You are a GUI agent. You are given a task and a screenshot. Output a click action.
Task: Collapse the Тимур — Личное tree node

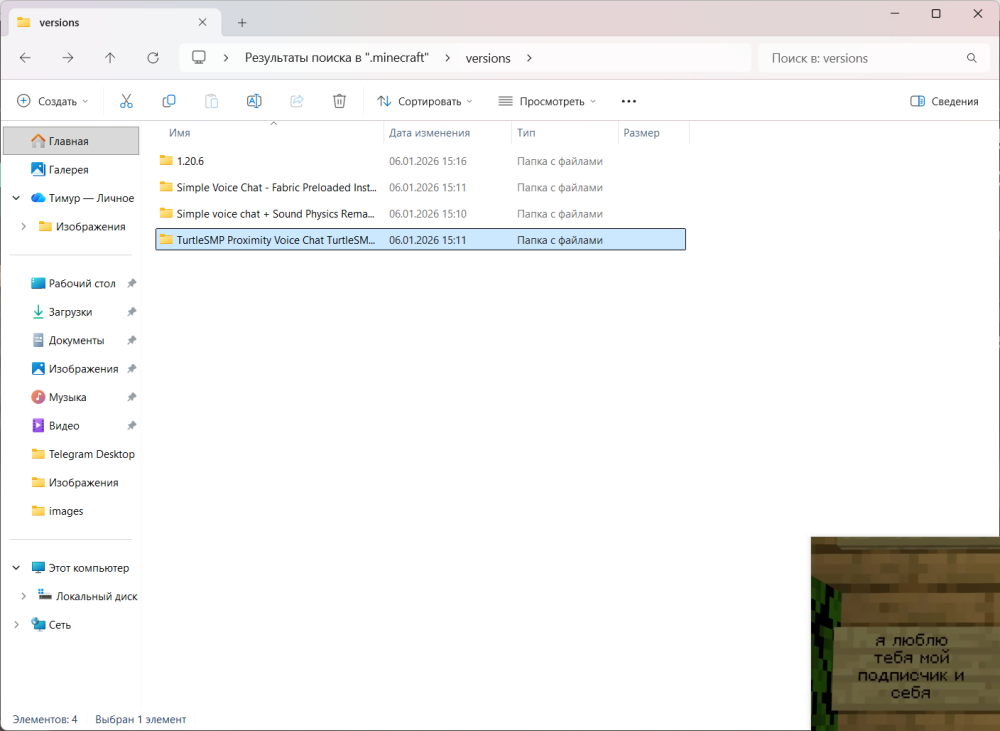pos(17,198)
